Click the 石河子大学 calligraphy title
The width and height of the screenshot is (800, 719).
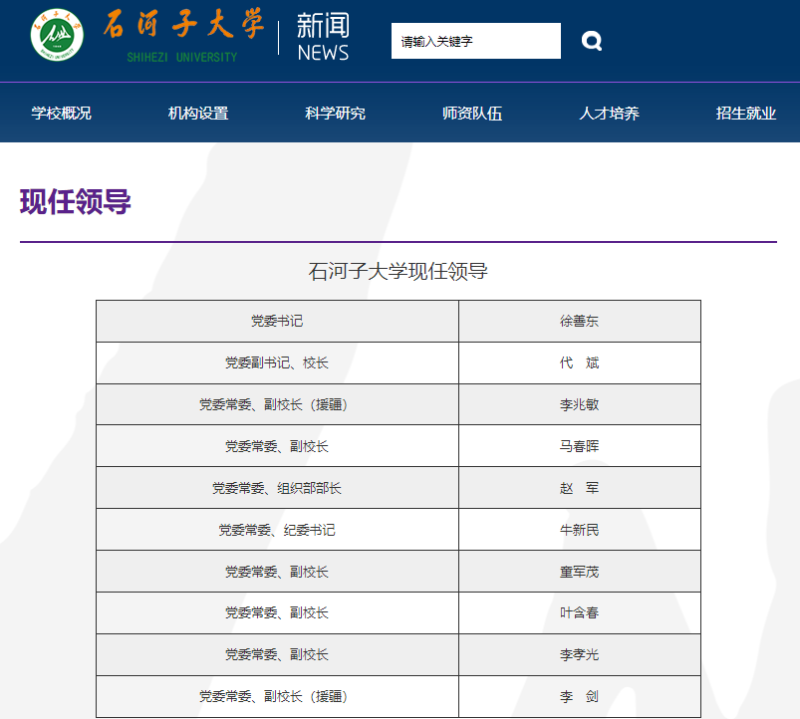183,24
